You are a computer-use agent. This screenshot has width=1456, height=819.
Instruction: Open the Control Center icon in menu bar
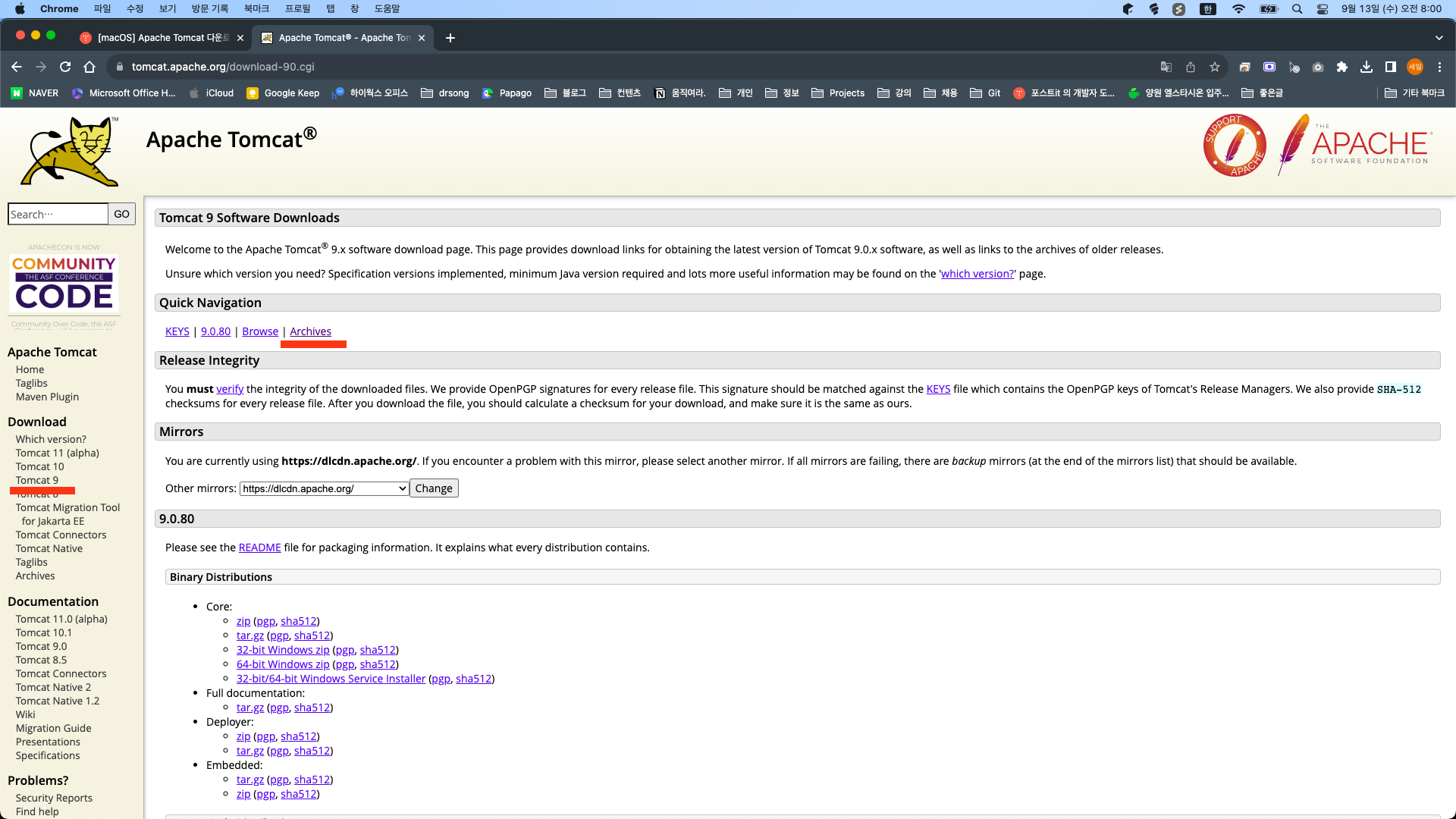1323,9
